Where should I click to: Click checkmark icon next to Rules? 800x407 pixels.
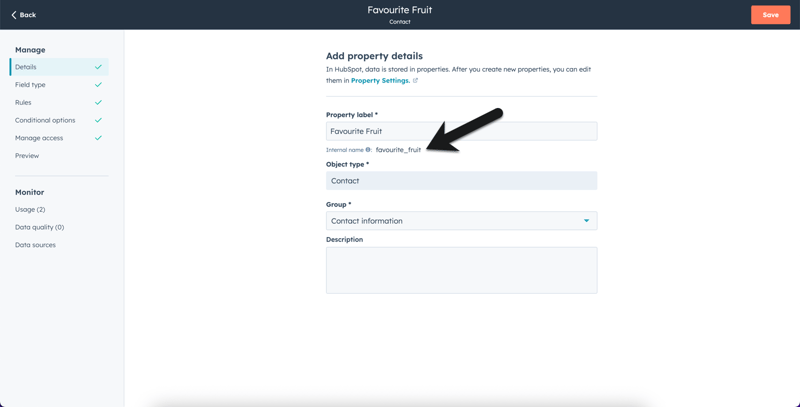[x=98, y=103]
